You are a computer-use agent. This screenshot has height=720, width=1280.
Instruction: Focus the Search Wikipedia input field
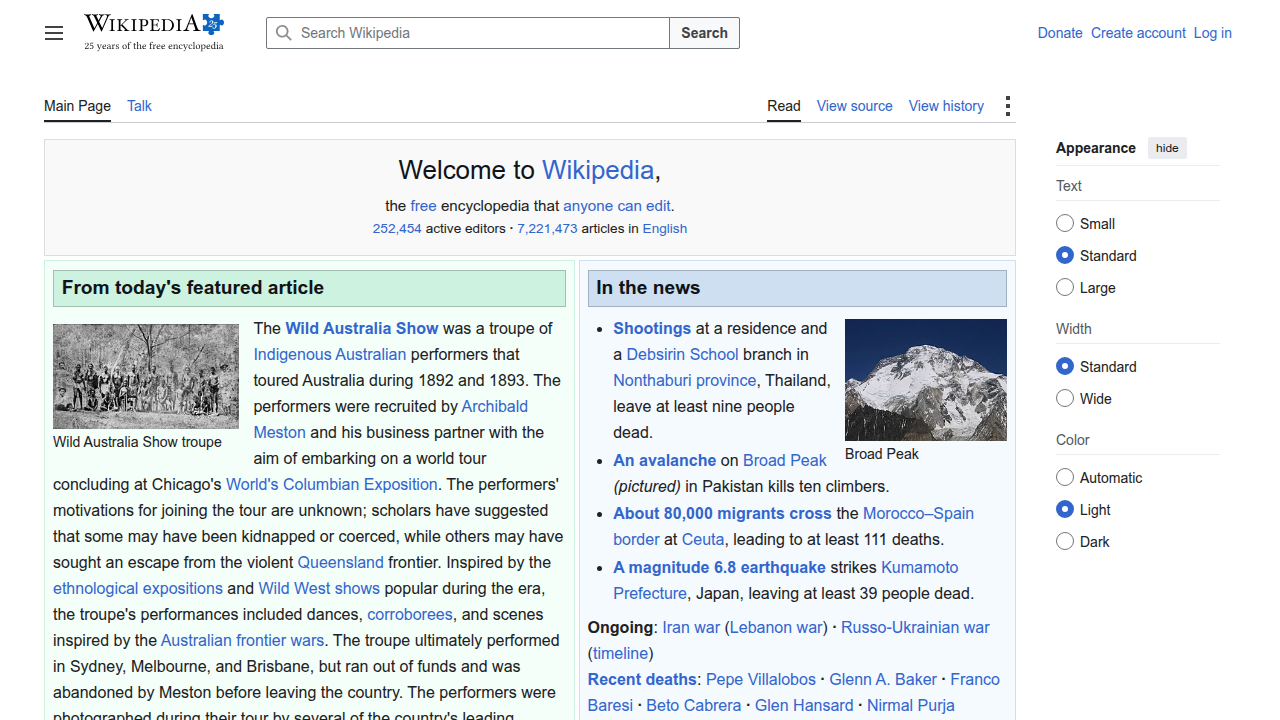468,33
